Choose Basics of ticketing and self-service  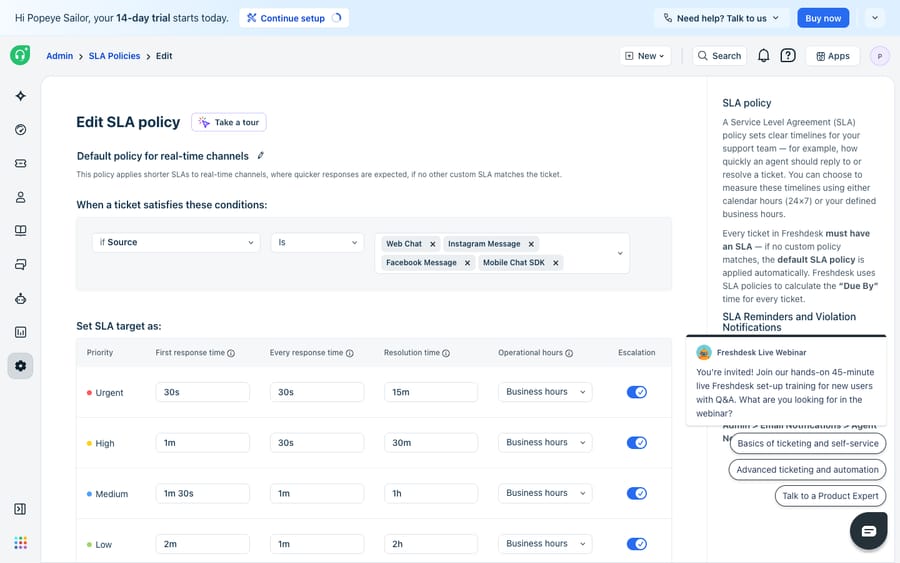[x=808, y=443]
